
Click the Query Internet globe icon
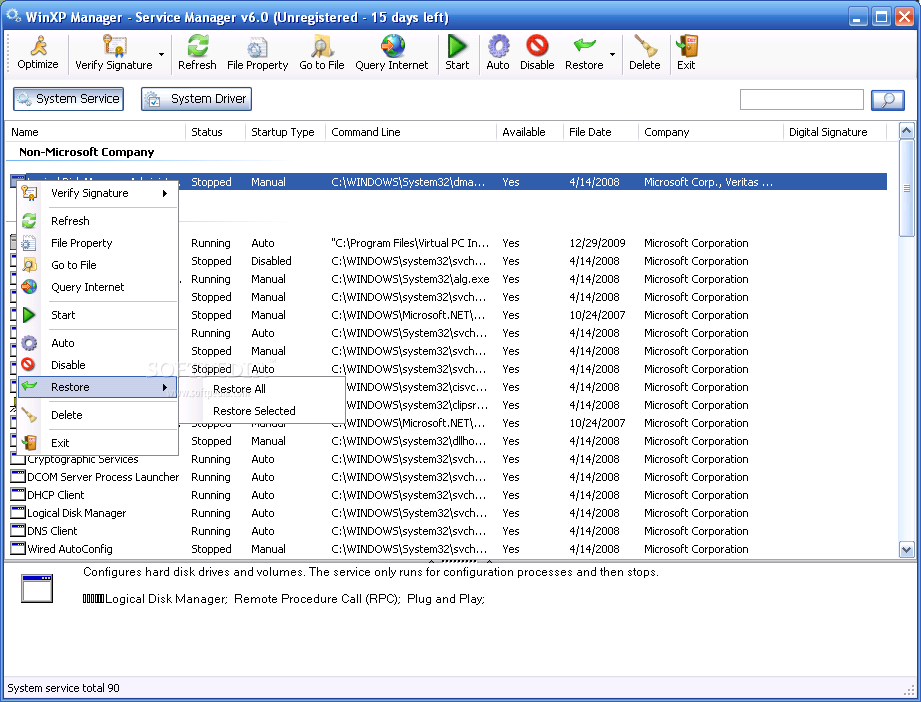point(392,45)
